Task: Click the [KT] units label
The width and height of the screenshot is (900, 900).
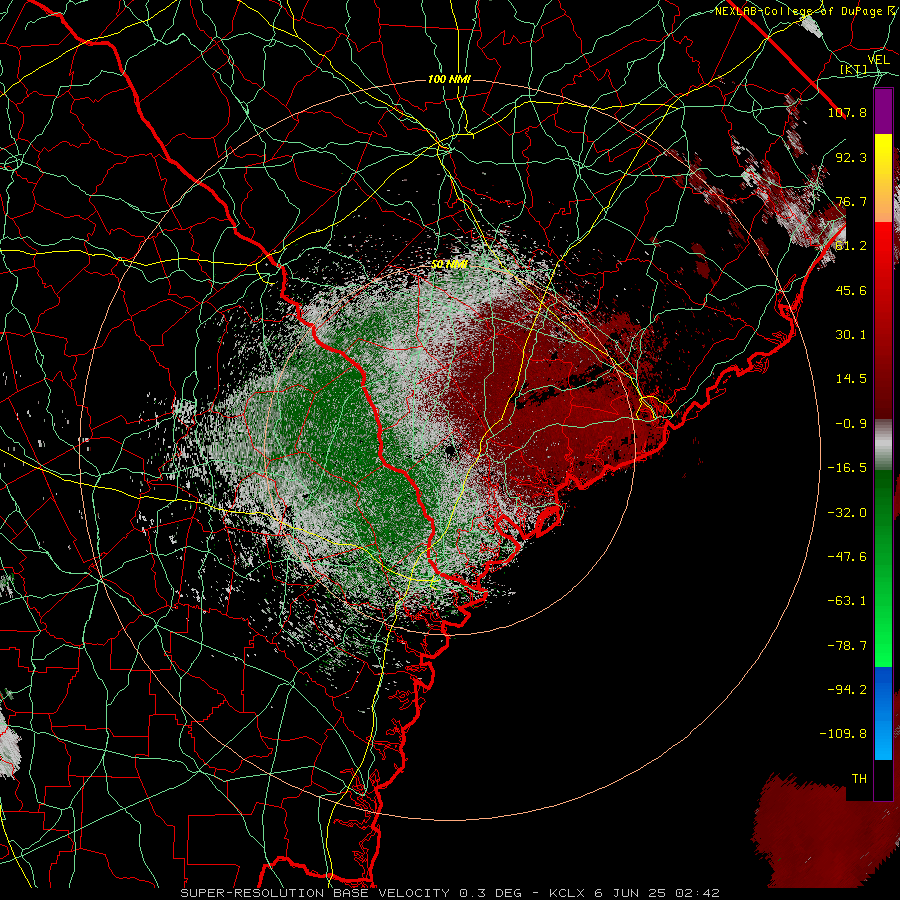Action: click(x=853, y=69)
